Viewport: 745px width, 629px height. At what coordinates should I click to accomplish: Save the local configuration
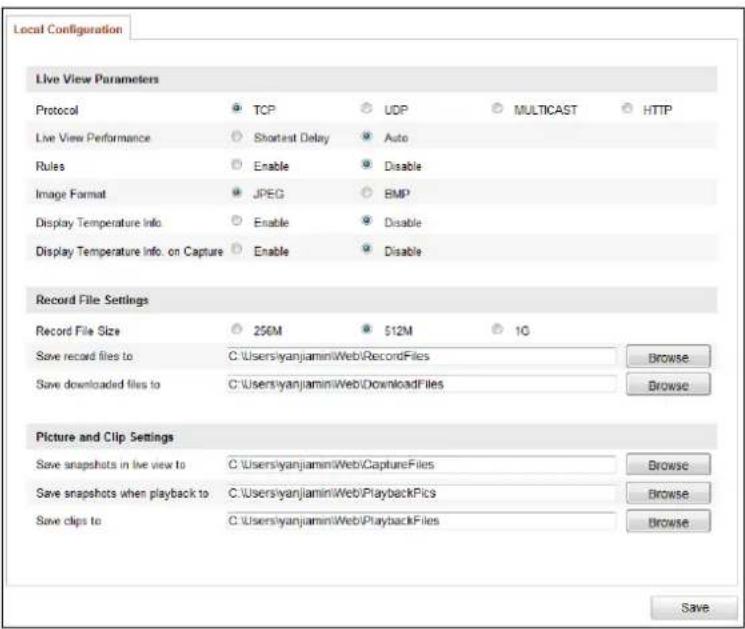(694, 608)
